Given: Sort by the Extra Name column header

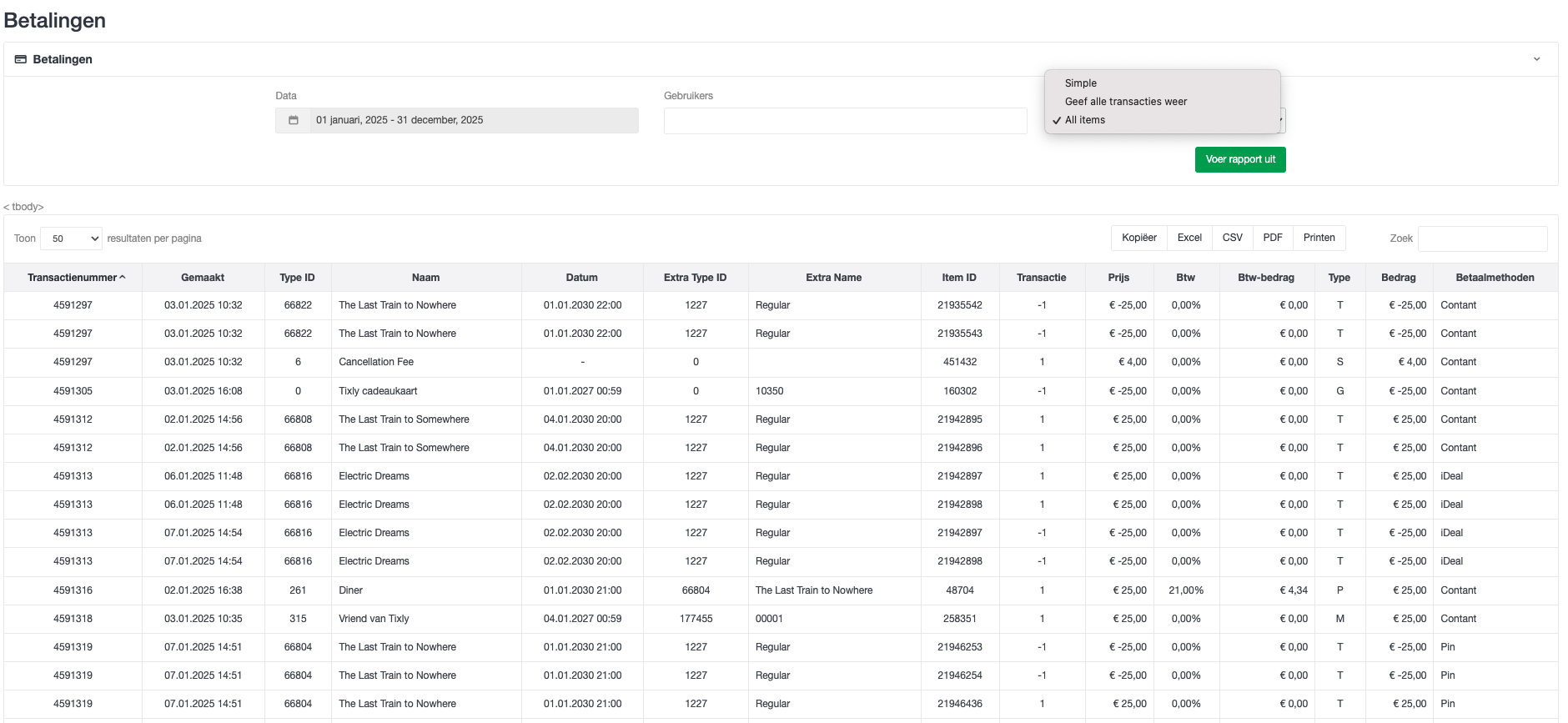Looking at the screenshot, I should (x=834, y=278).
